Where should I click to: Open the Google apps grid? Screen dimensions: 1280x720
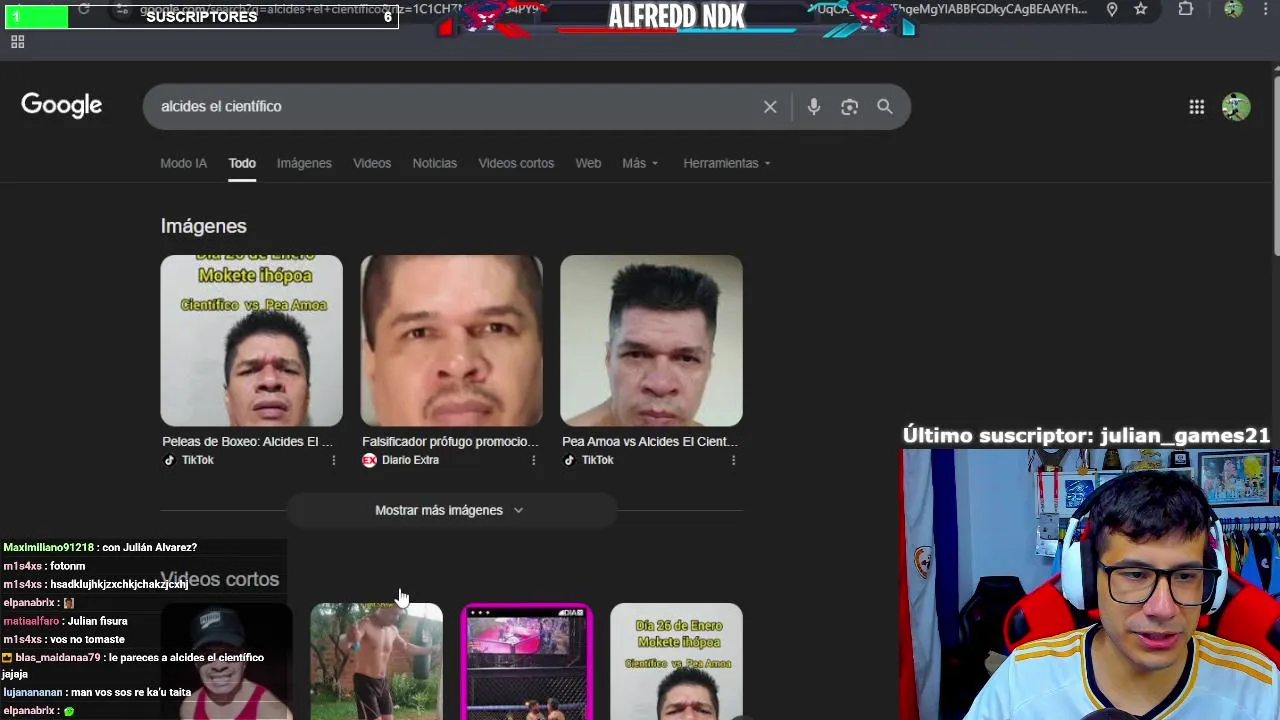pos(1197,107)
